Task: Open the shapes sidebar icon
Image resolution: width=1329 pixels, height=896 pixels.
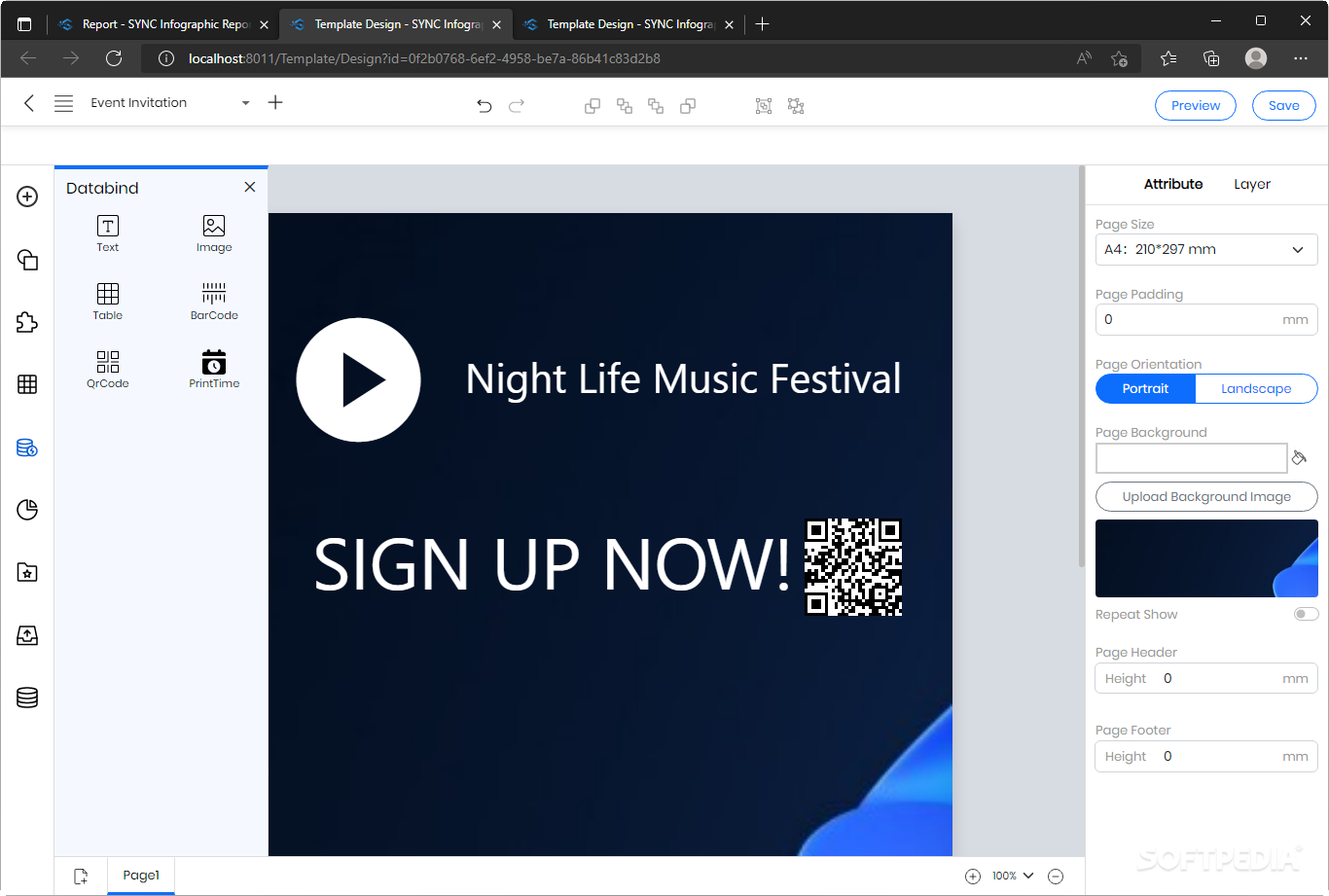Action: click(27, 260)
